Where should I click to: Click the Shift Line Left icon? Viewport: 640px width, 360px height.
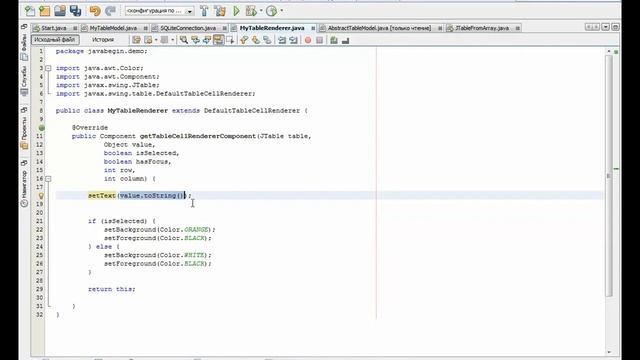coord(282,40)
